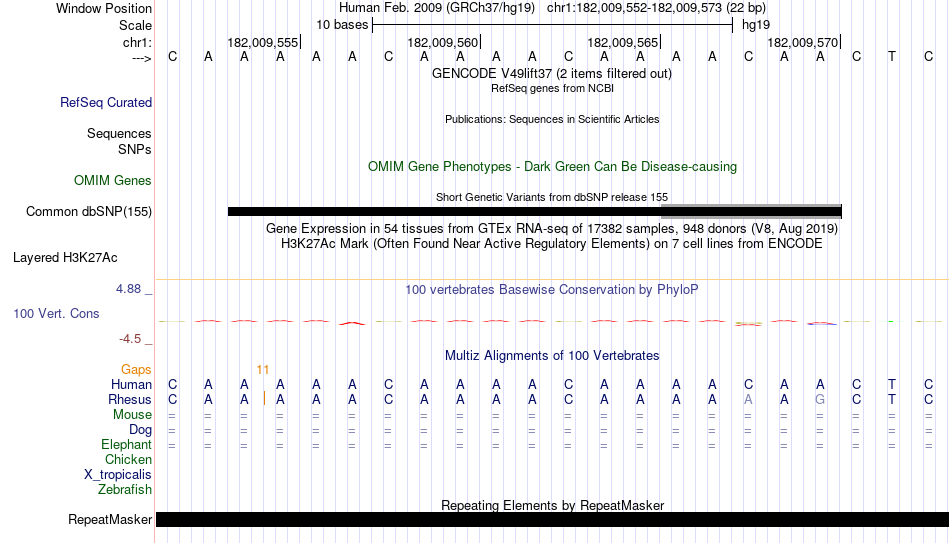
Task: Select the Chicken species row label
Action: pyautogui.click(x=128, y=459)
